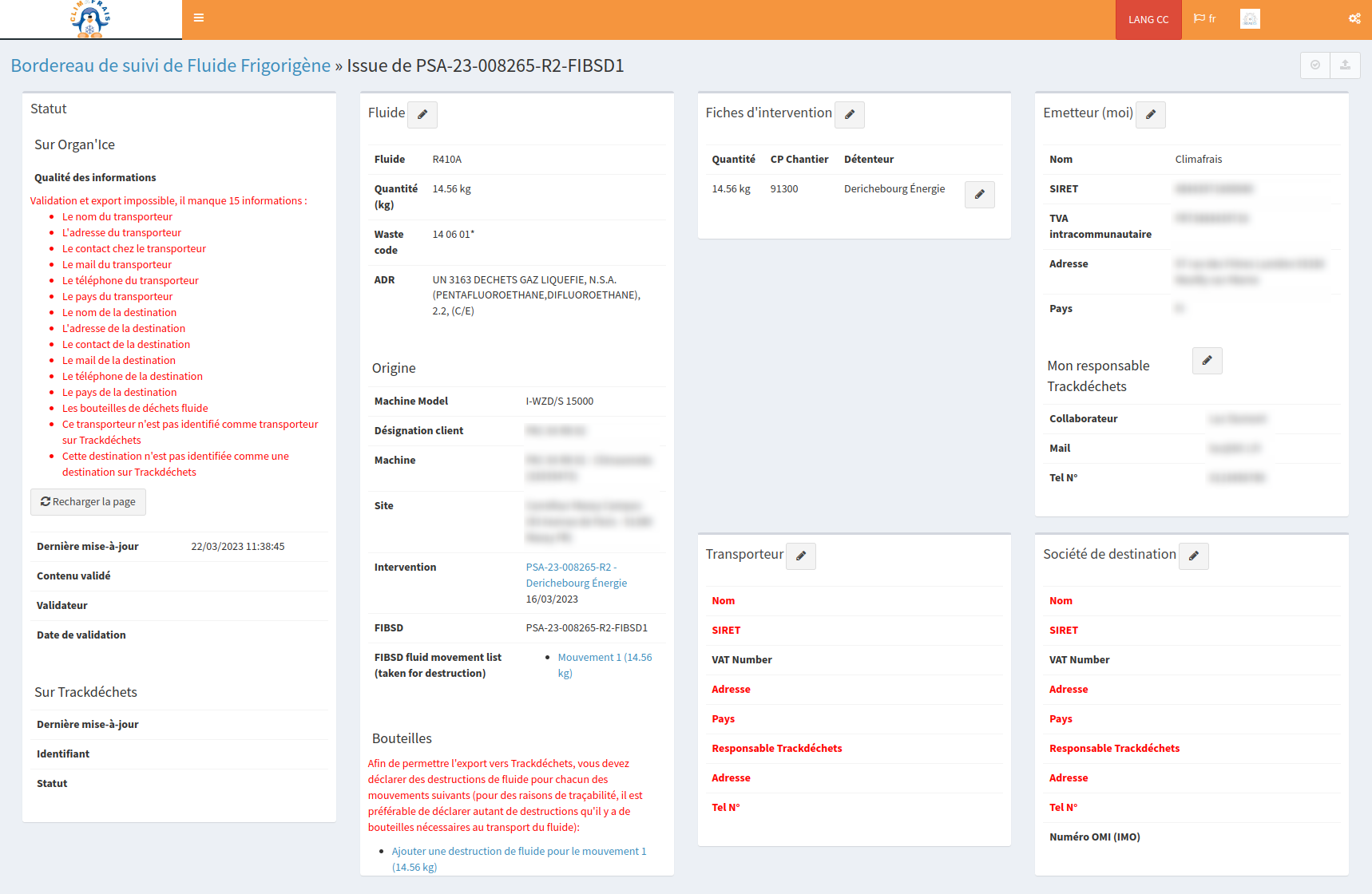
Task: Click Ajouter une destruction de fluide link
Action: coord(519,859)
